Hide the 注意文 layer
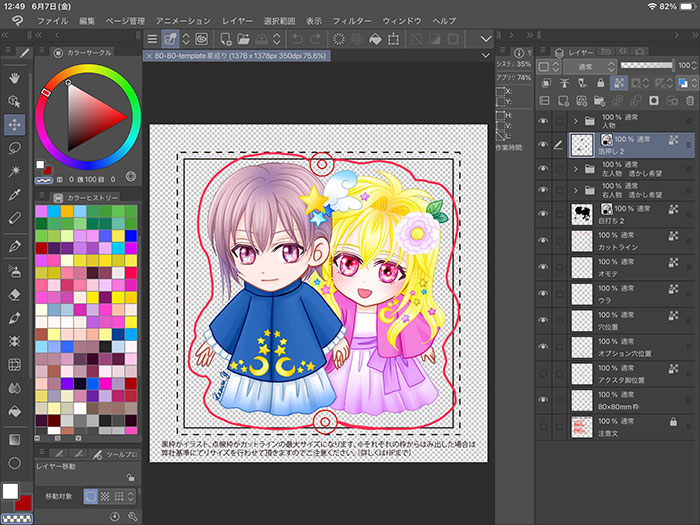 point(544,427)
